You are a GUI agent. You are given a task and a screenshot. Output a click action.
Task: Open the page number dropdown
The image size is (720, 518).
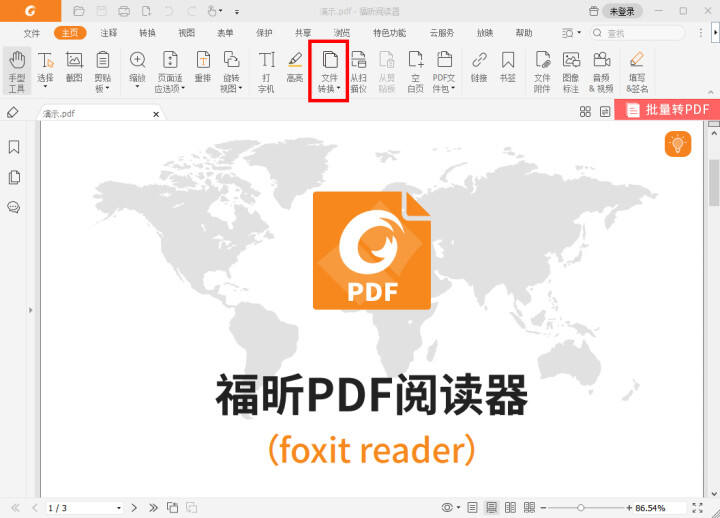coord(119,508)
